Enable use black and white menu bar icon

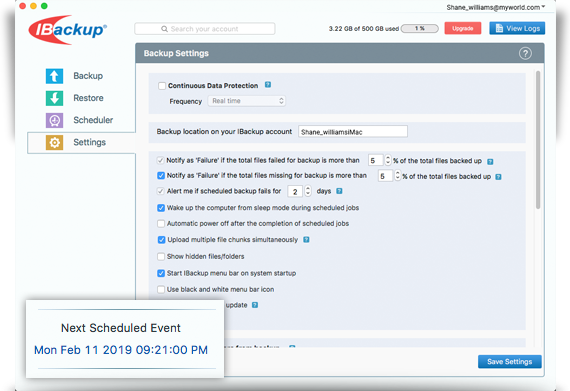click(161, 290)
